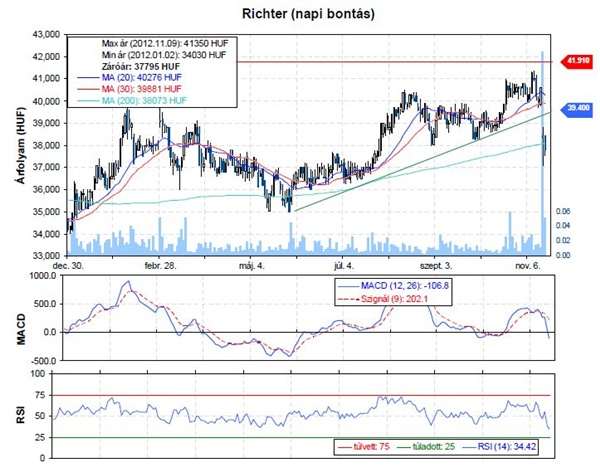Click the 100 RSI axis value

coord(38,373)
